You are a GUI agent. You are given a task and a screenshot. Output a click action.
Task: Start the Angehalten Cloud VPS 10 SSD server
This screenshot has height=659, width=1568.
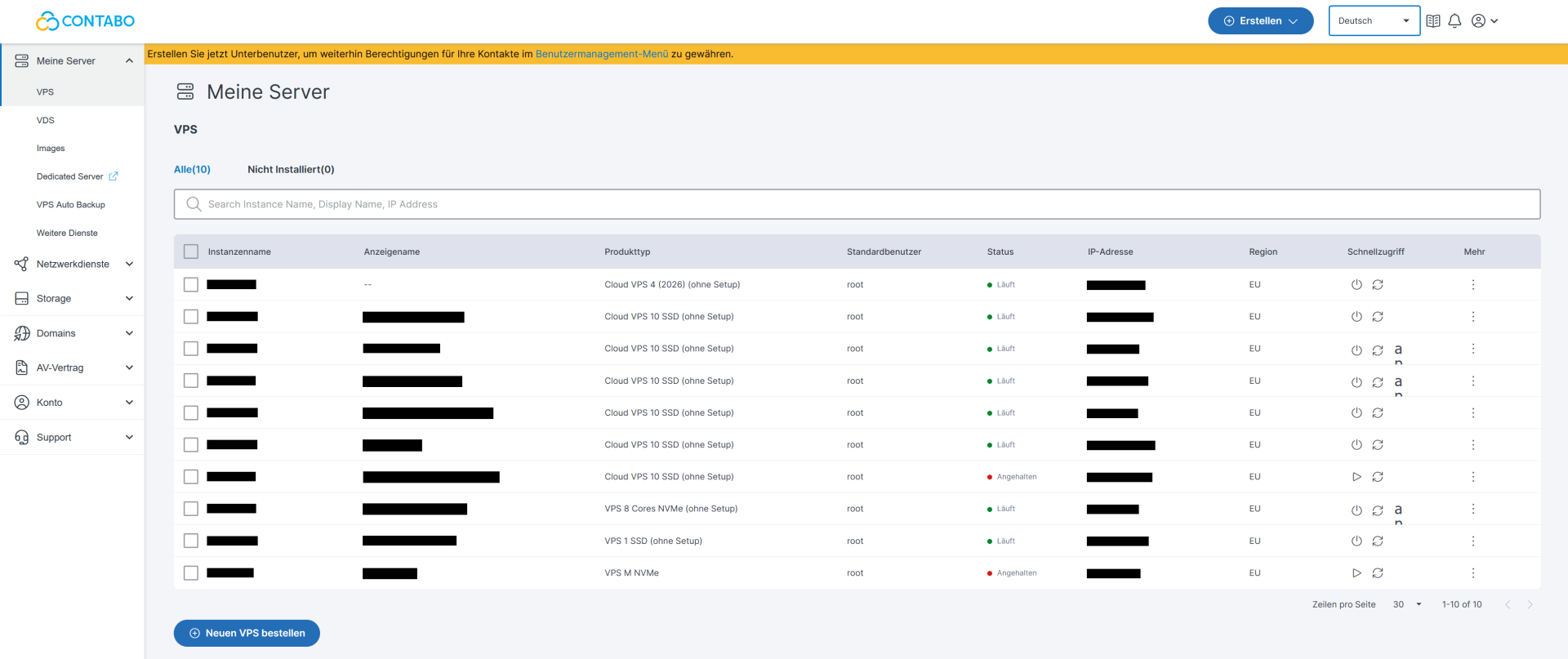pyautogui.click(x=1356, y=477)
